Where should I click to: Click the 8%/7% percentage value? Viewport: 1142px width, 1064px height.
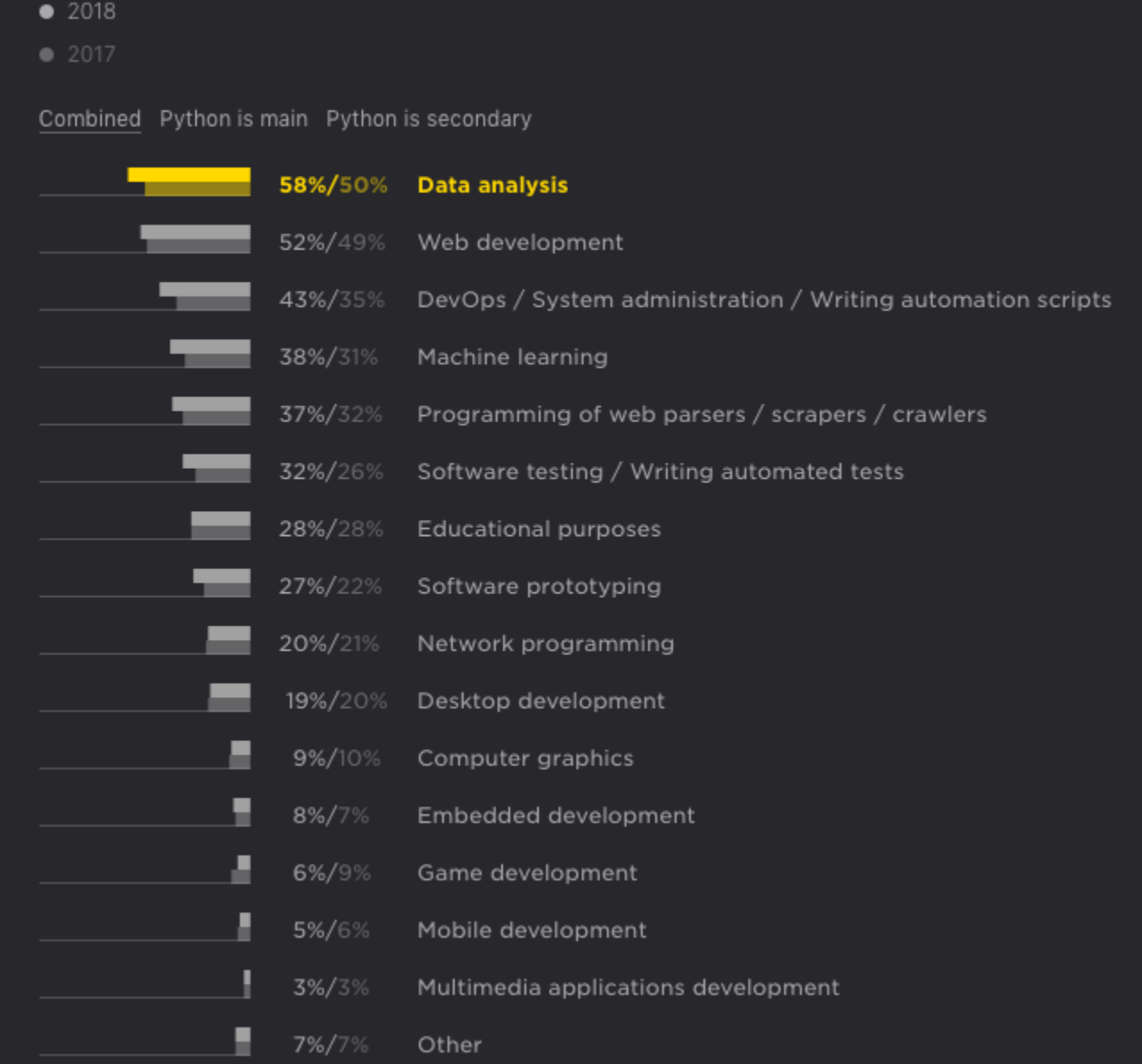coord(331,815)
